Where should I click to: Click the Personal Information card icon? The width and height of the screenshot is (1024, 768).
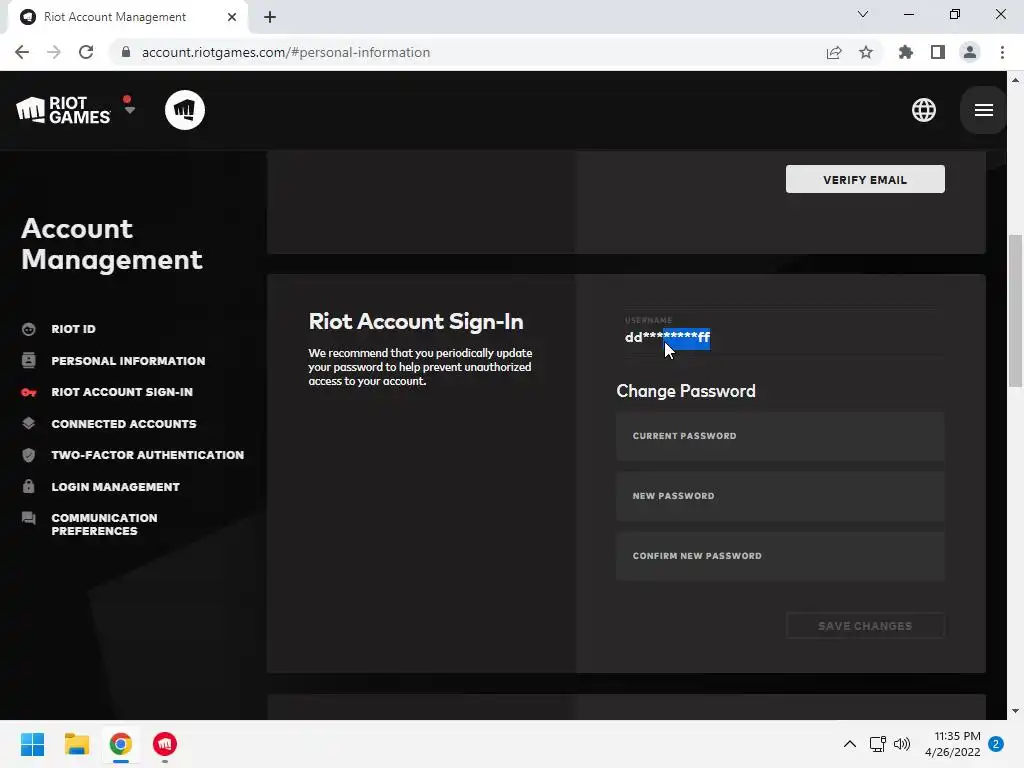29,360
